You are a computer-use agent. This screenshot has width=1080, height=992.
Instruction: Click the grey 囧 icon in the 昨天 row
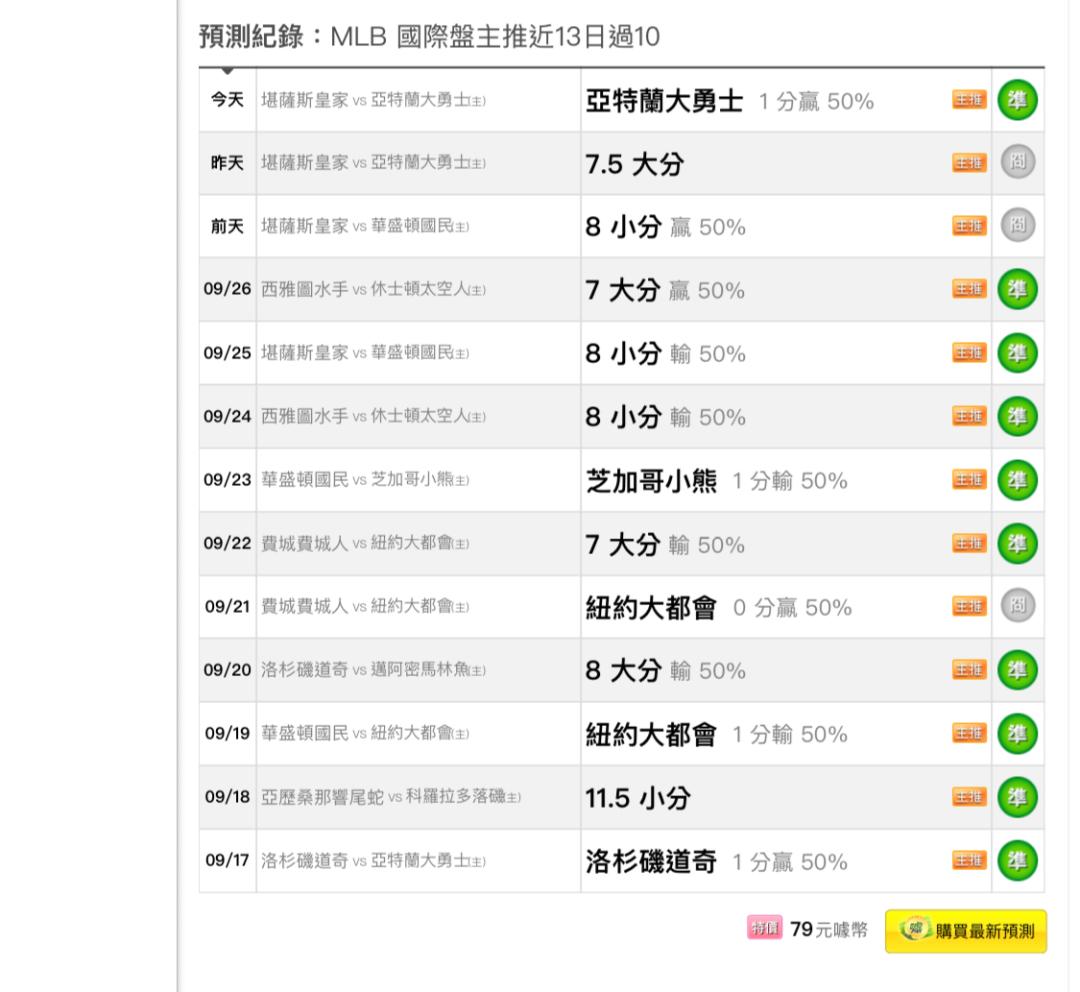1017,163
